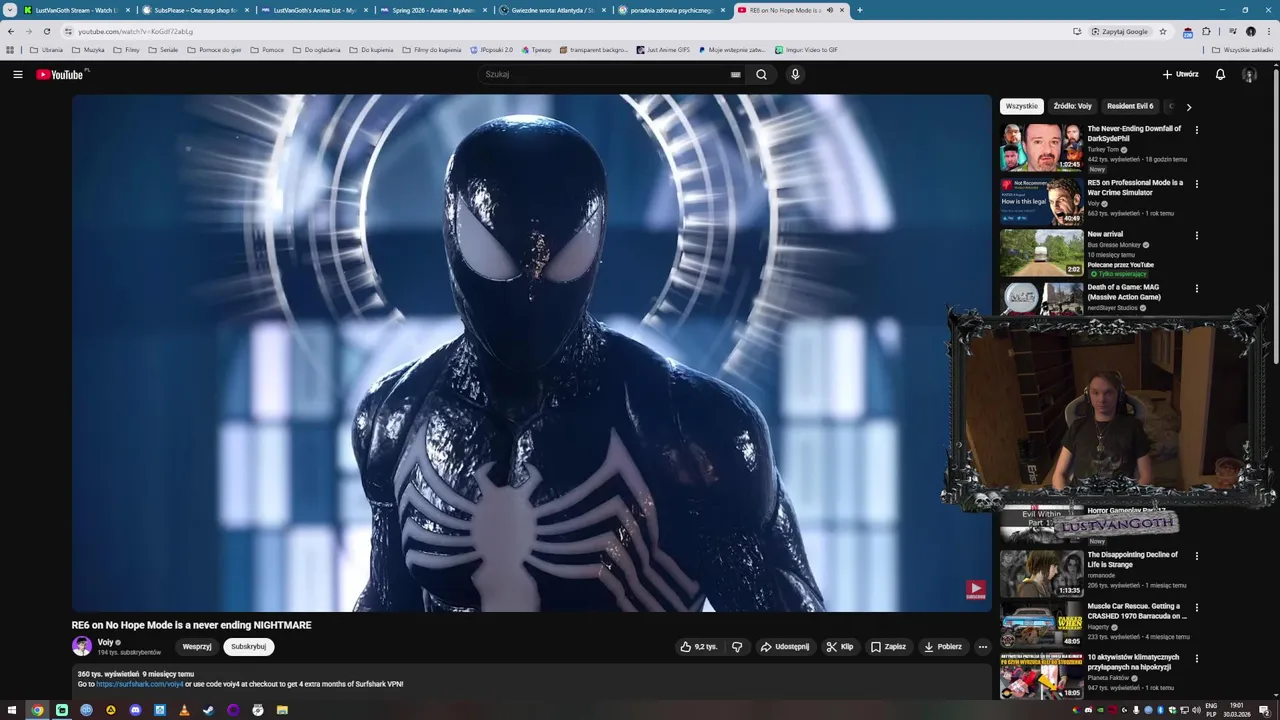
Task: Open the taskbar clock showing 19:01
Action: pos(1237,710)
